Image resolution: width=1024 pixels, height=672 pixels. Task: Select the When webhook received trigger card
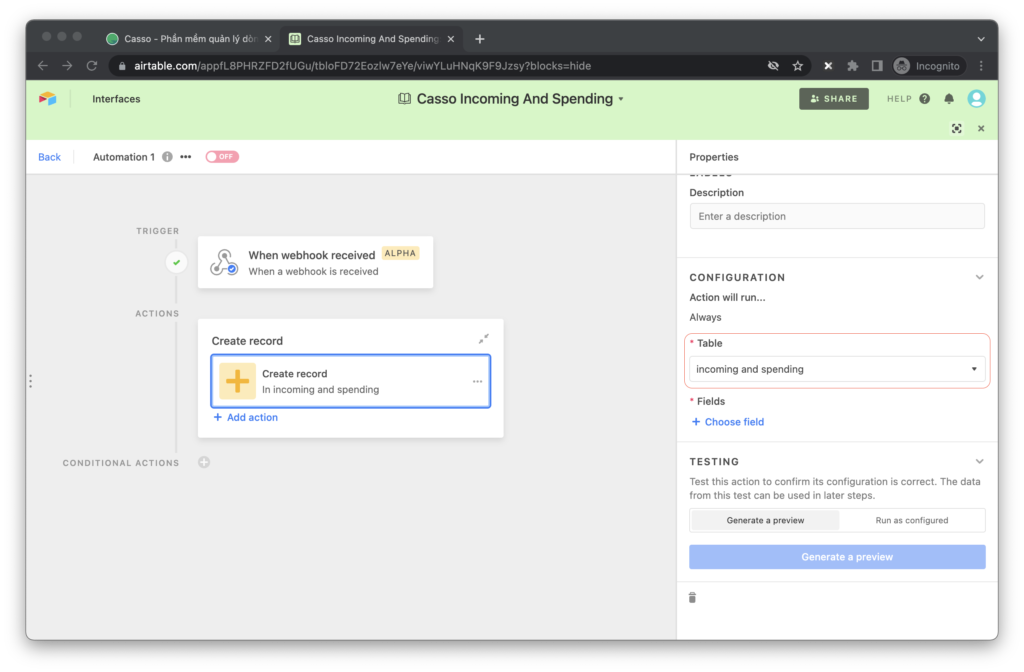(315, 263)
